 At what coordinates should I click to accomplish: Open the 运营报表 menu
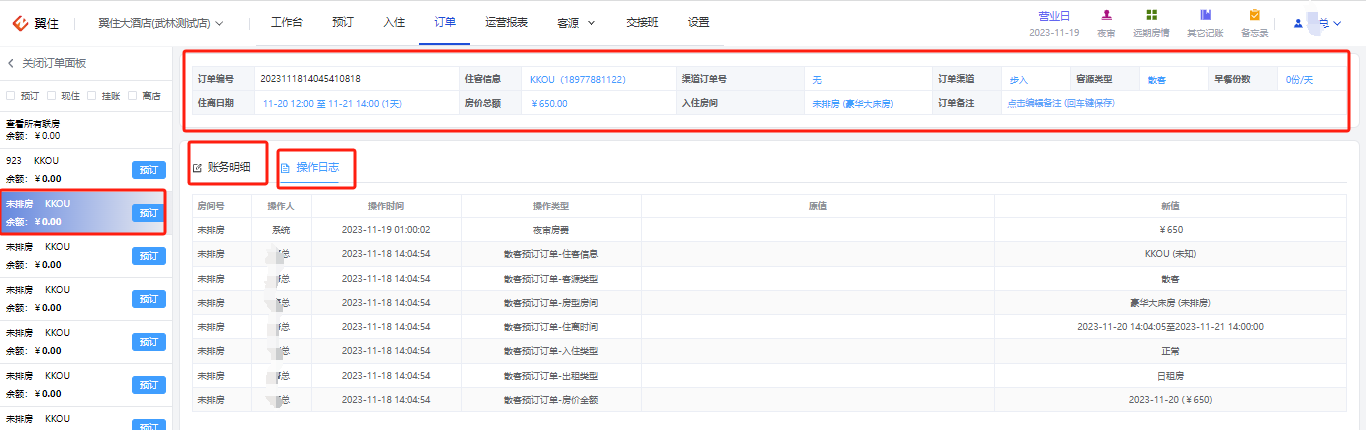[506, 22]
